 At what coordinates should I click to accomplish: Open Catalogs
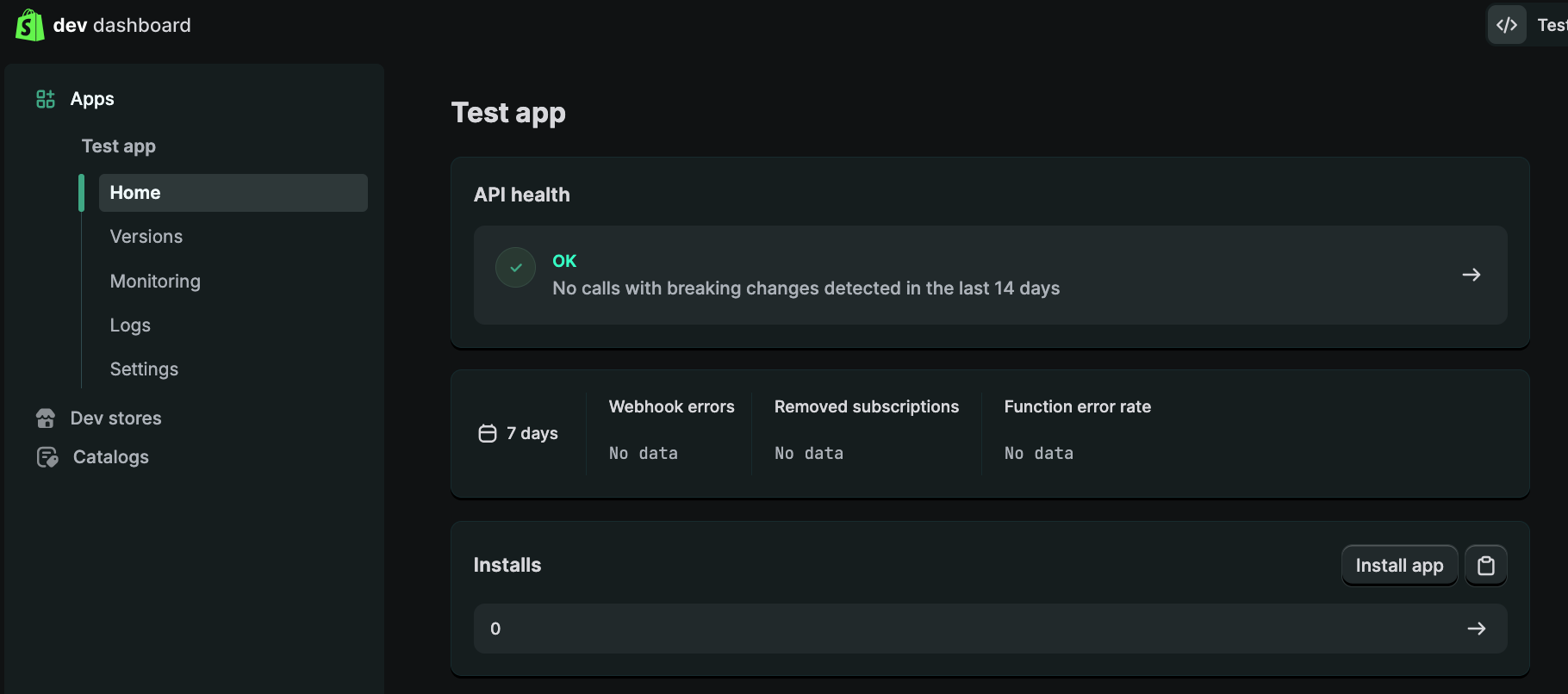(x=111, y=457)
